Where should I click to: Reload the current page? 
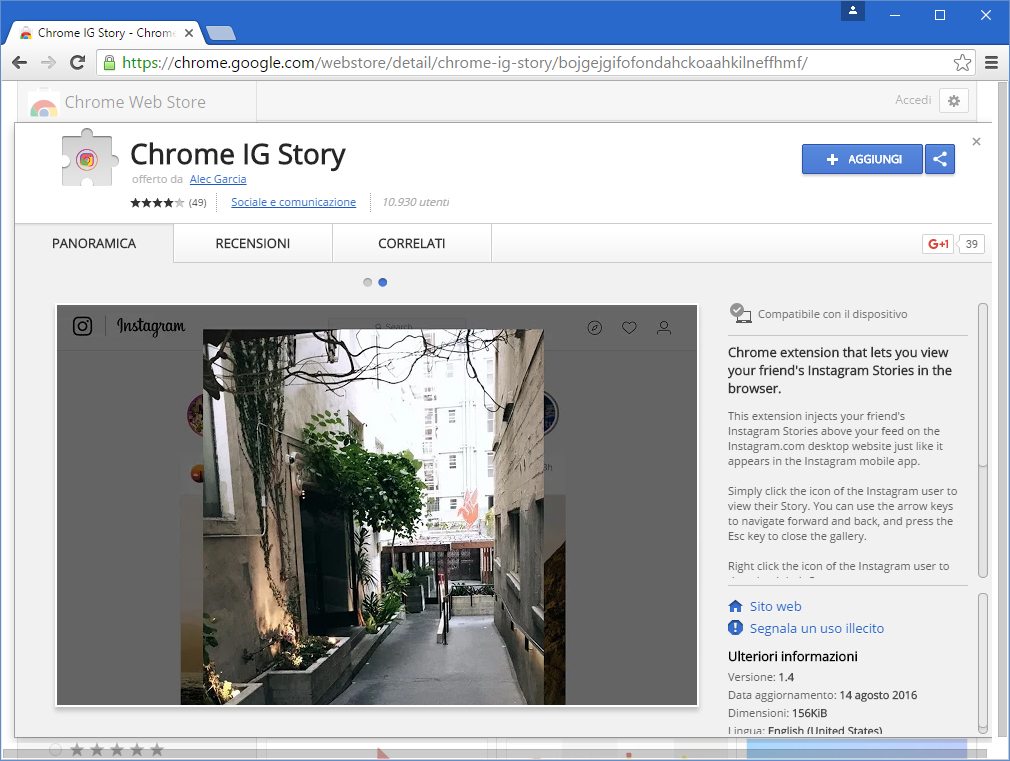coord(77,63)
